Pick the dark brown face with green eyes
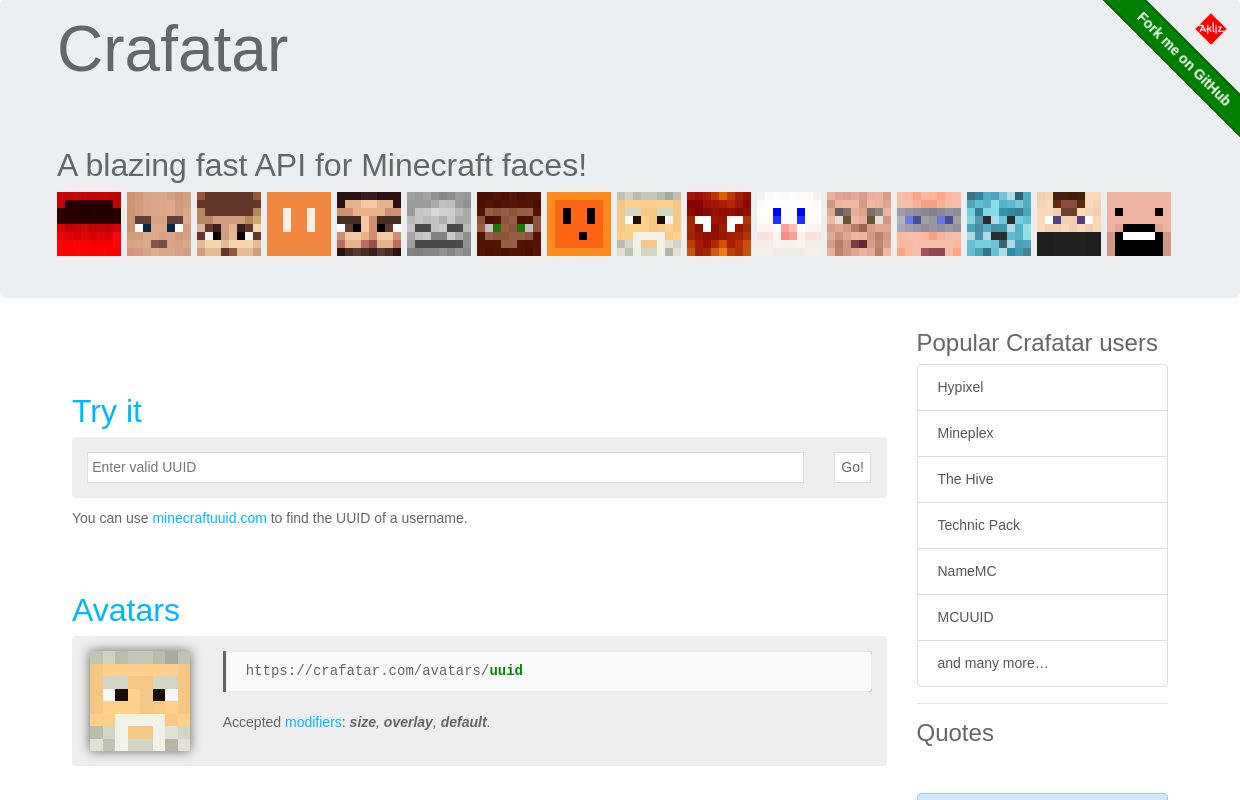The height and width of the screenshot is (800, 1240). pos(509,224)
